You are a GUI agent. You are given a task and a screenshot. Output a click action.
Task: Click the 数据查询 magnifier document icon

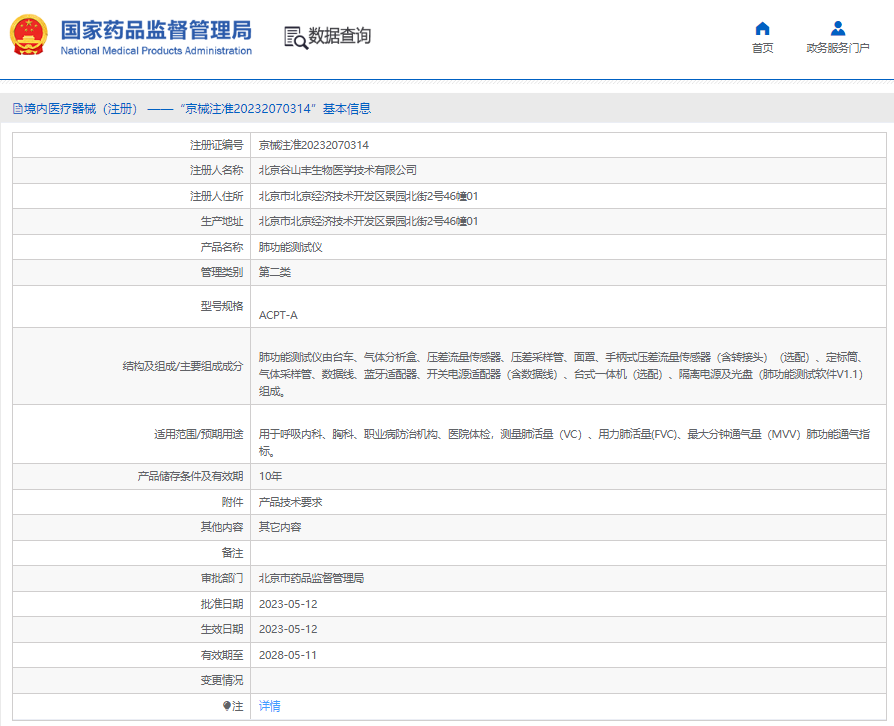(x=295, y=37)
